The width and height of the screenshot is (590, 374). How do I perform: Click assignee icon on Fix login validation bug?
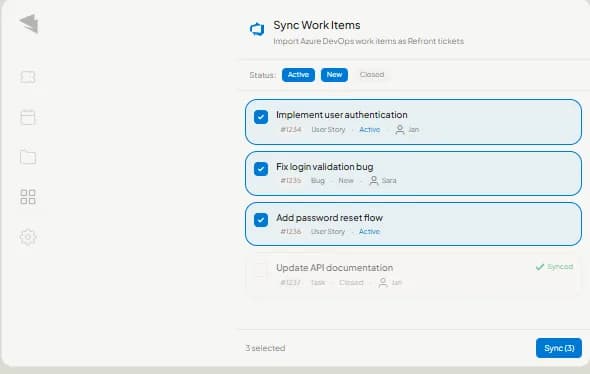pos(374,181)
